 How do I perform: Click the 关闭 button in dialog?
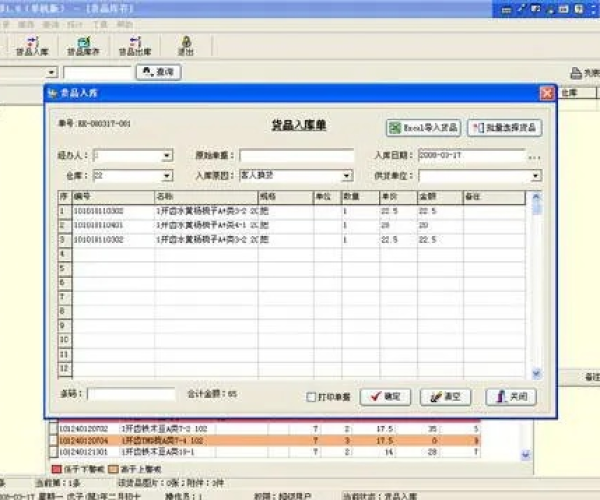click(x=511, y=397)
